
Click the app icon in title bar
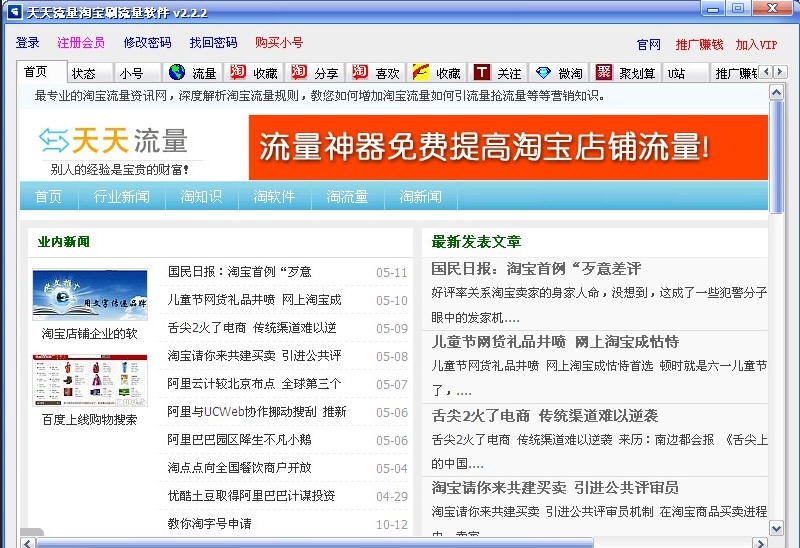pyautogui.click(x=15, y=10)
